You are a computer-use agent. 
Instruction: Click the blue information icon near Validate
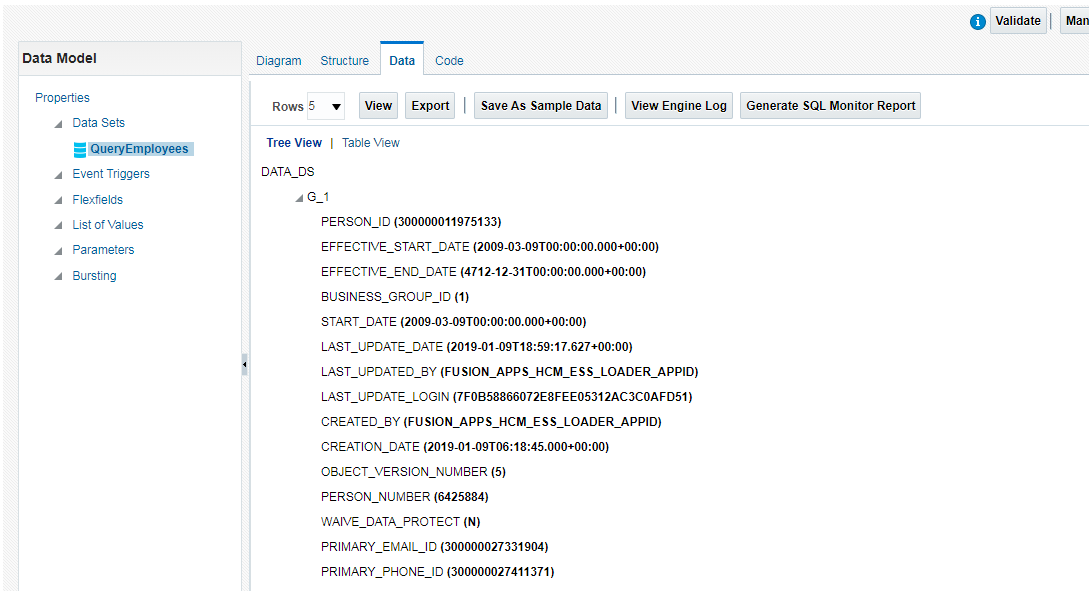978,22
